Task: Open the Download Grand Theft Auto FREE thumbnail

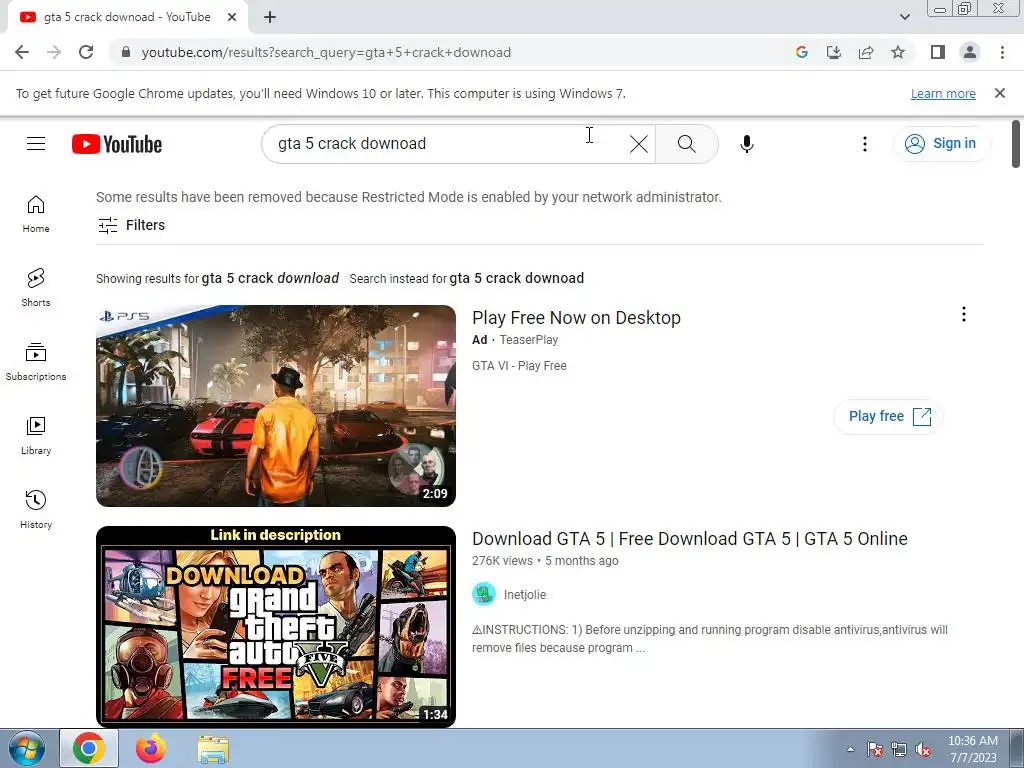Action: coord(276,626)
